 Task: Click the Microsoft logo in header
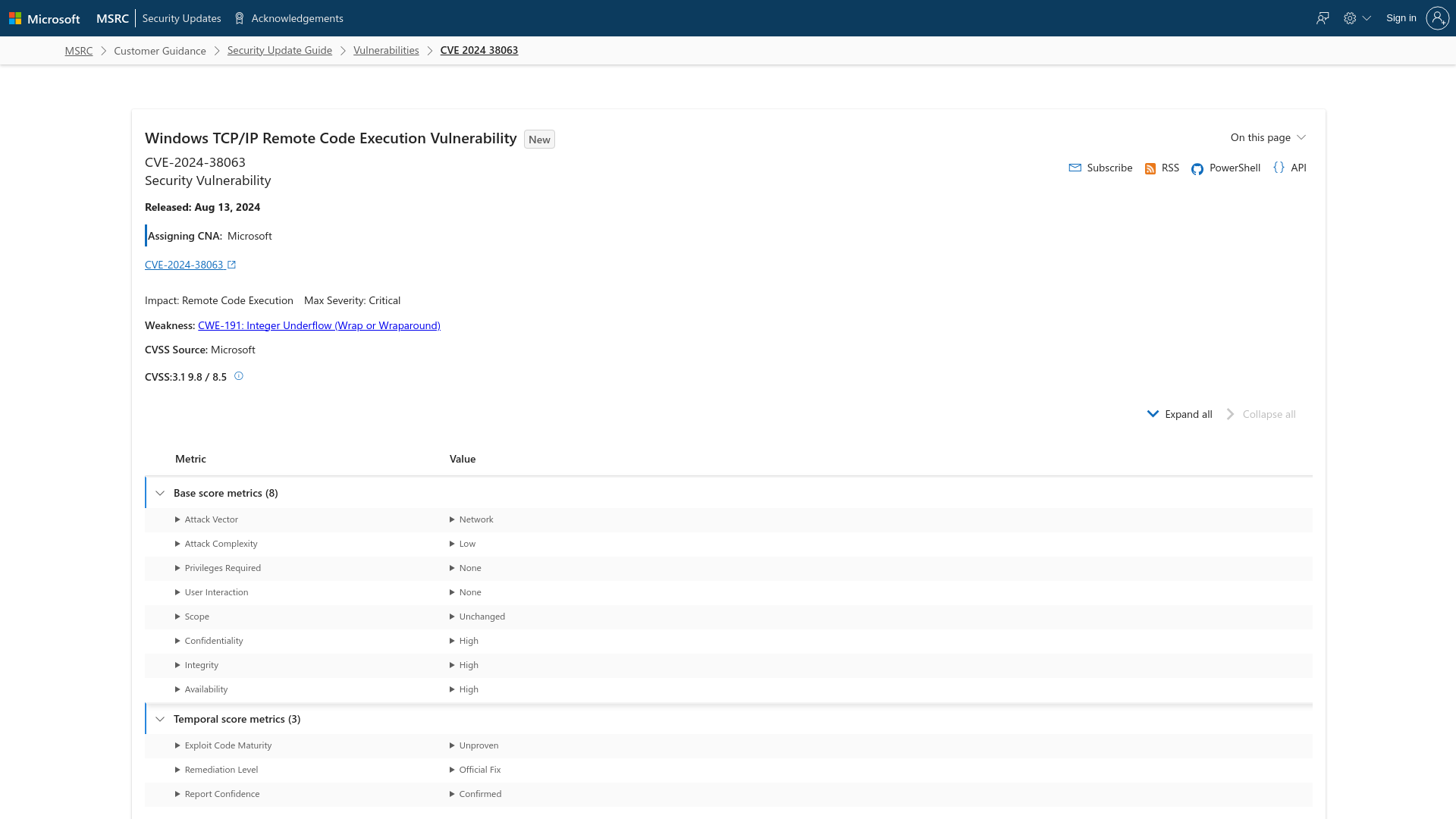tap(44, 18)
